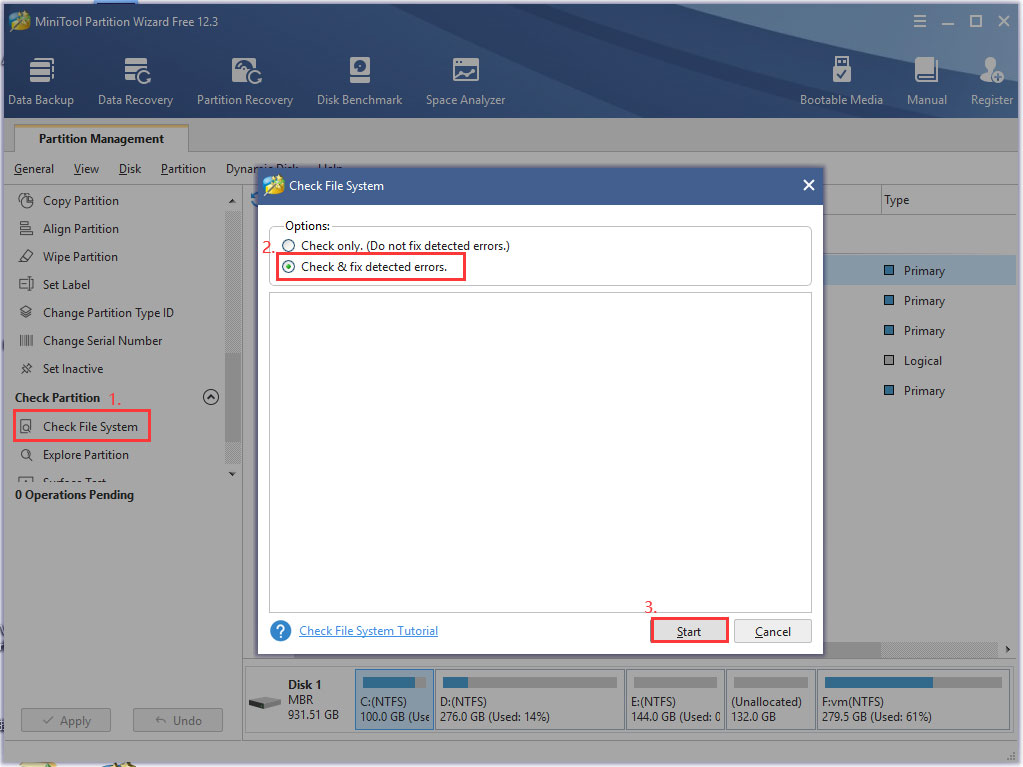
Task: Click the Disk 1 drive icon
Action: tap(264, 703)
